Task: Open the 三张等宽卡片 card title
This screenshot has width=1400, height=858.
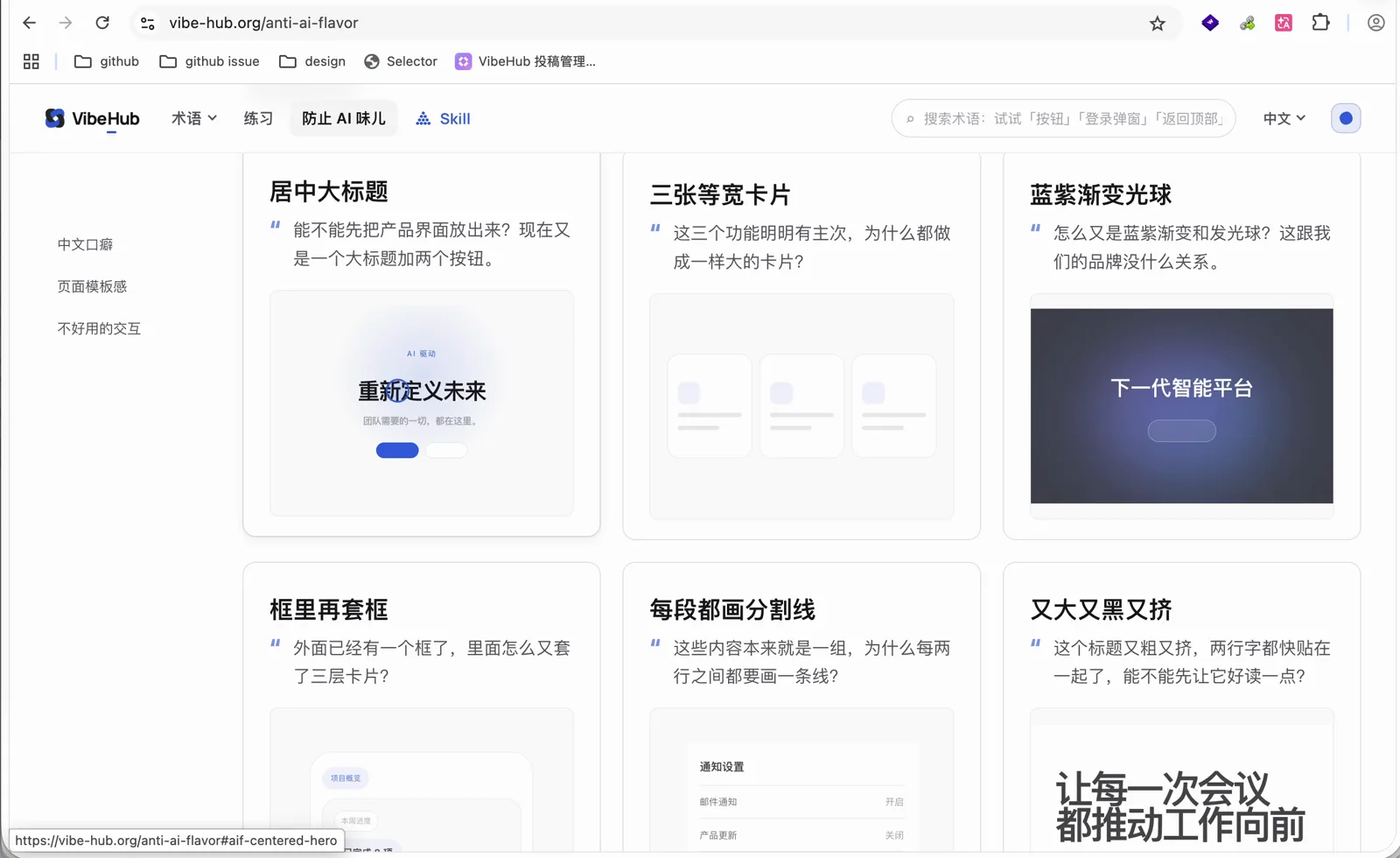Action: click(x=720, y=194)
